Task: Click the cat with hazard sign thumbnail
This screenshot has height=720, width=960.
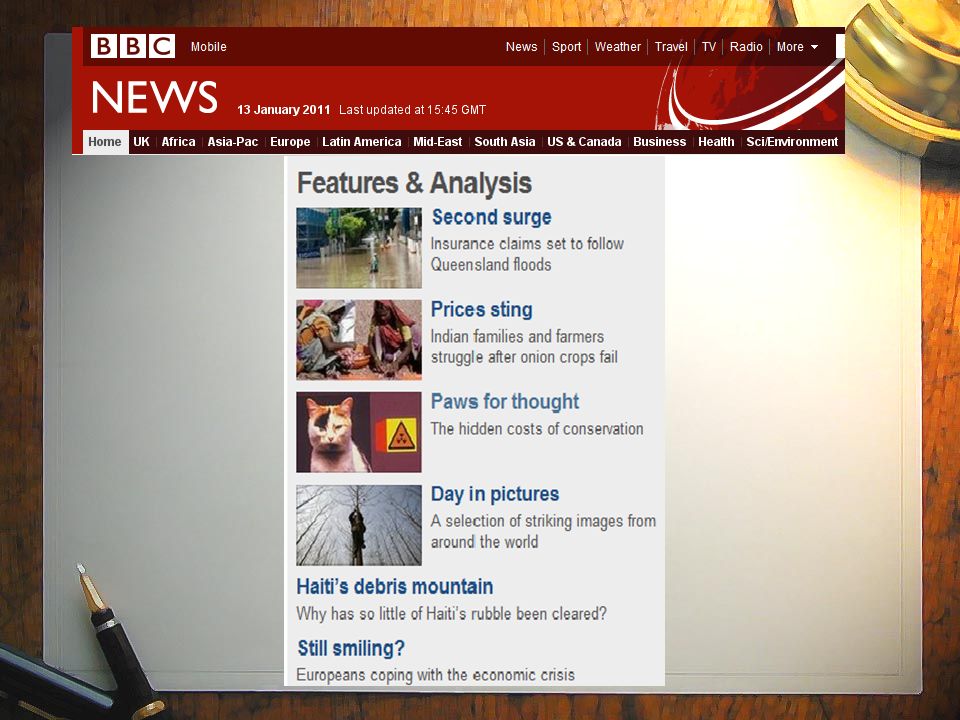Action: pos(359,432)
